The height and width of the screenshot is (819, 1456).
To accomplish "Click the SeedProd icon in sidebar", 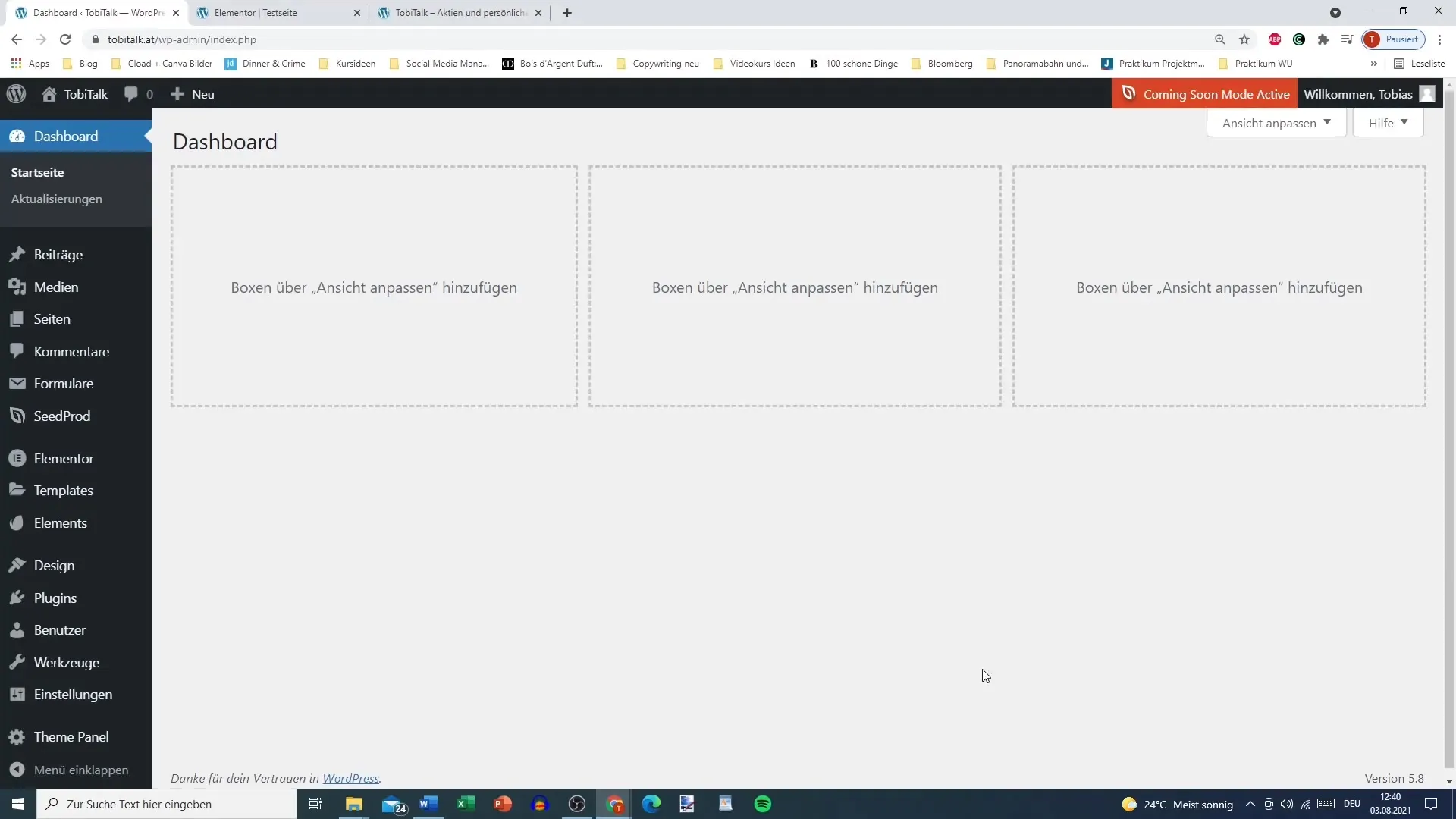I will (x=17, y=416).
